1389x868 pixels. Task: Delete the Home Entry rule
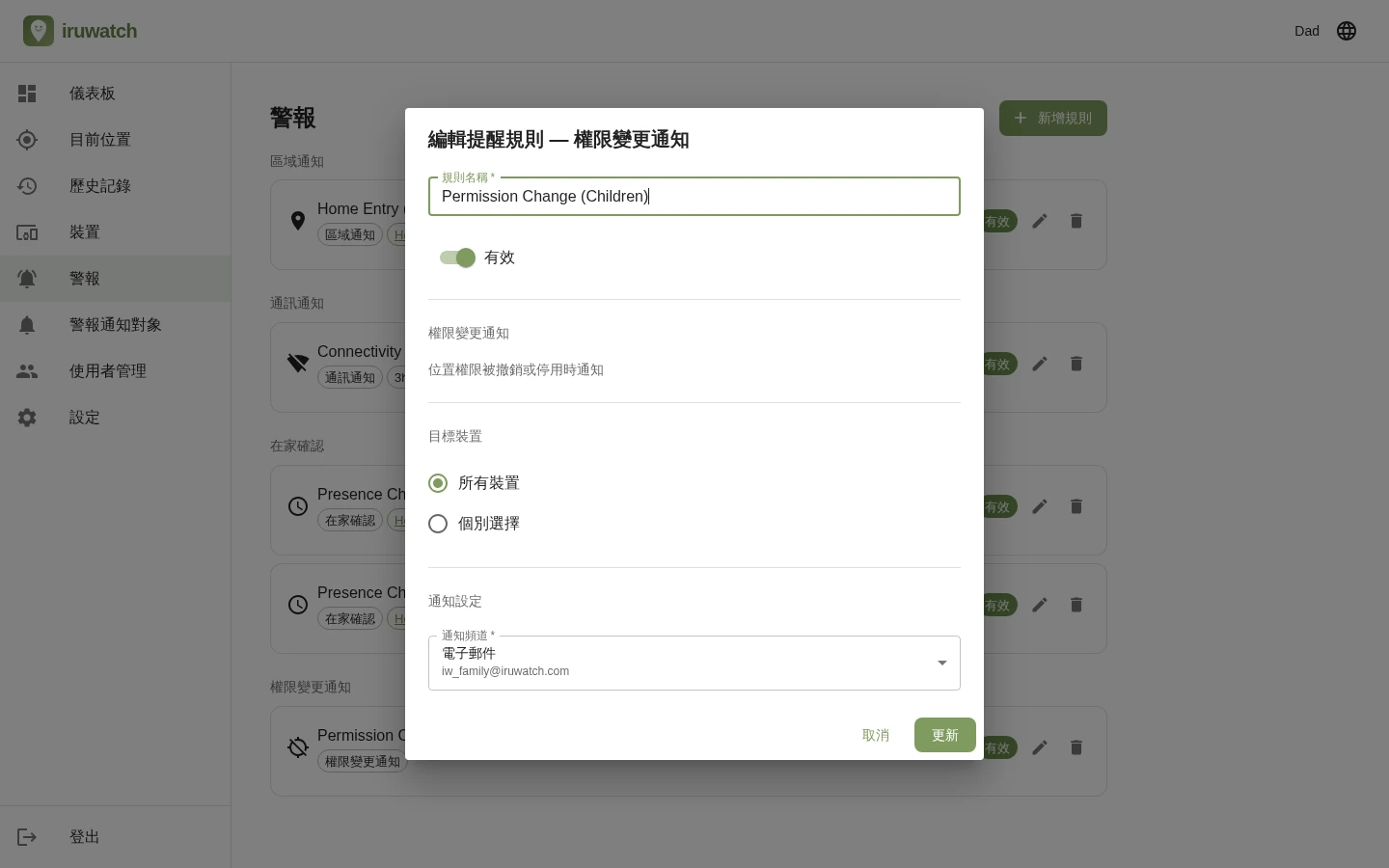(1076, 221)
